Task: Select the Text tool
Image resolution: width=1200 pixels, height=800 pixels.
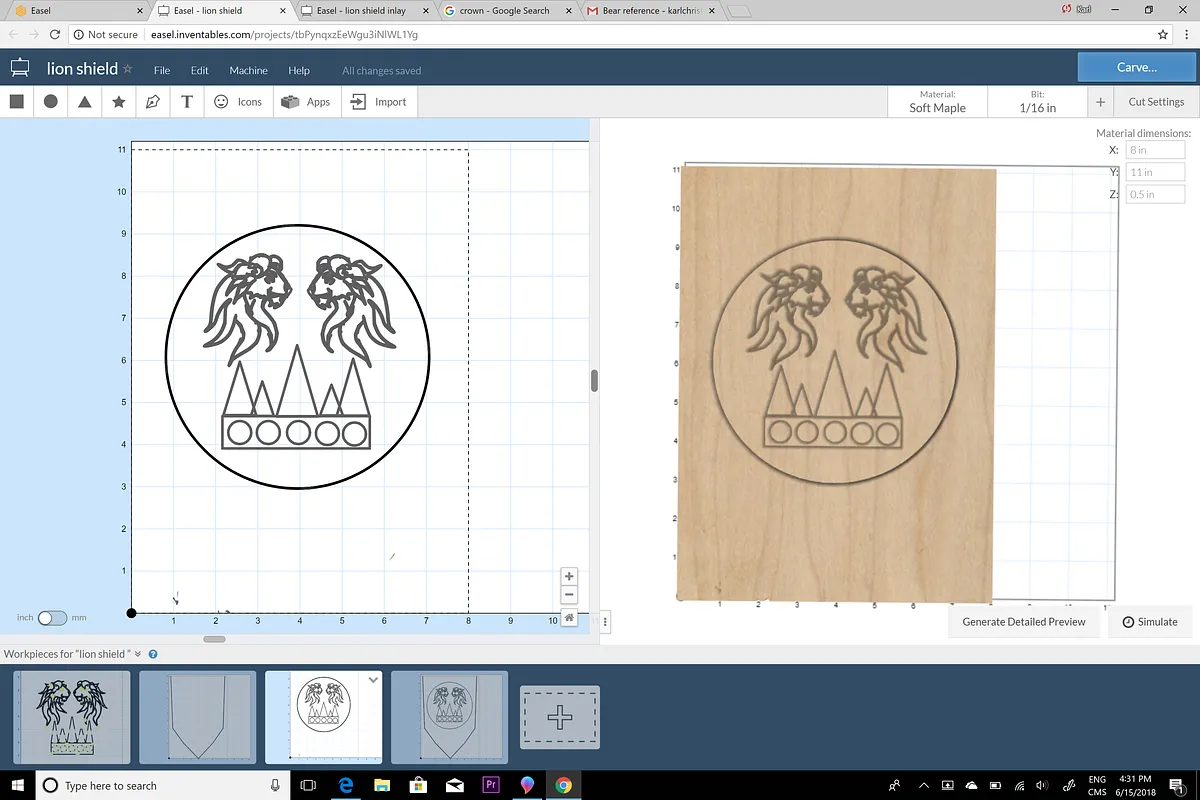Action: [x=187, y=101]
